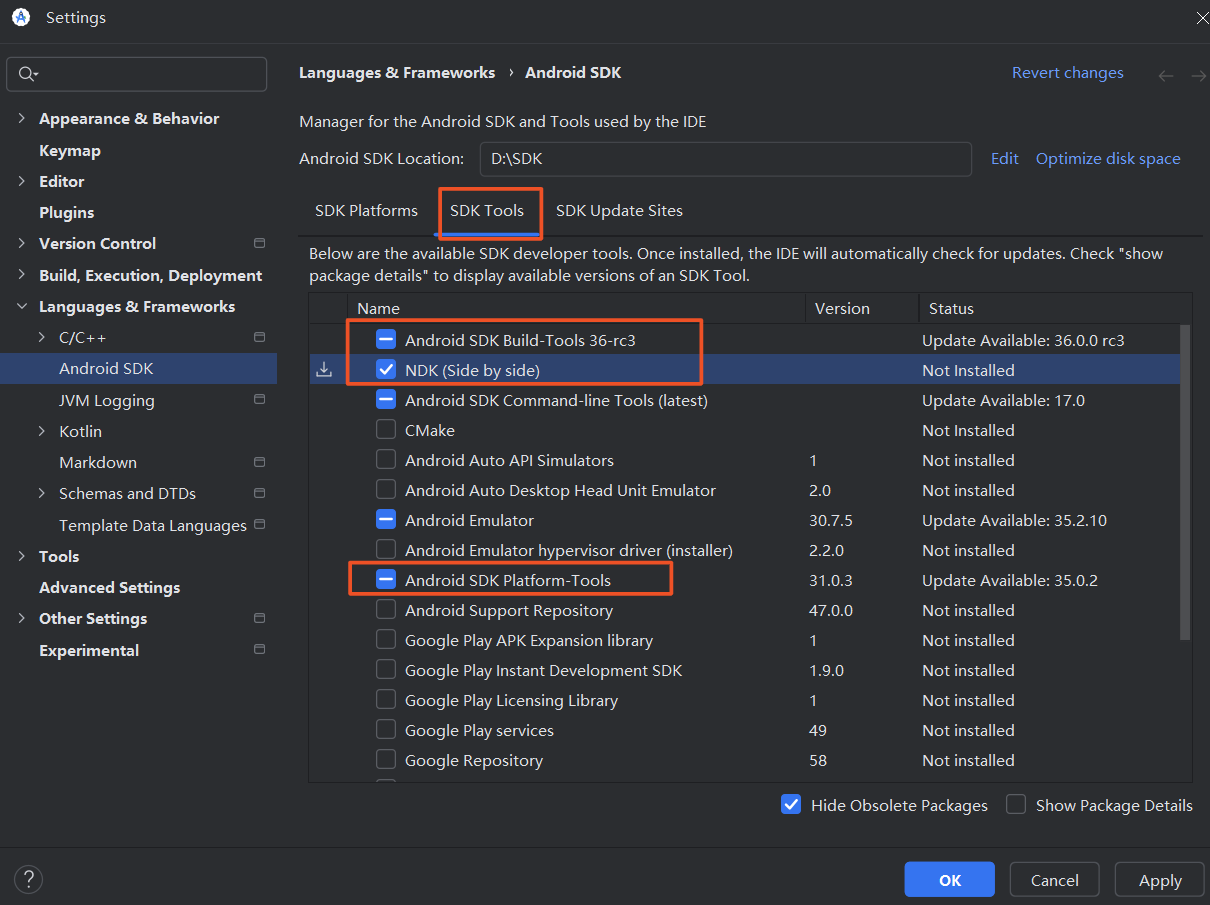
Task: Click Languages & Frameworks breadcrumb
Action: click(x=397, y=73)
